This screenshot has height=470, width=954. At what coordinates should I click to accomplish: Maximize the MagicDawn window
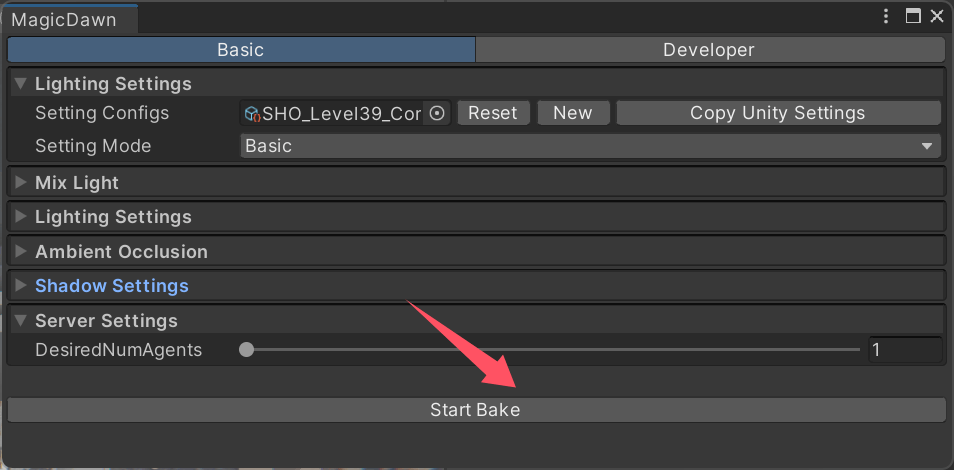tap(912, 16)
